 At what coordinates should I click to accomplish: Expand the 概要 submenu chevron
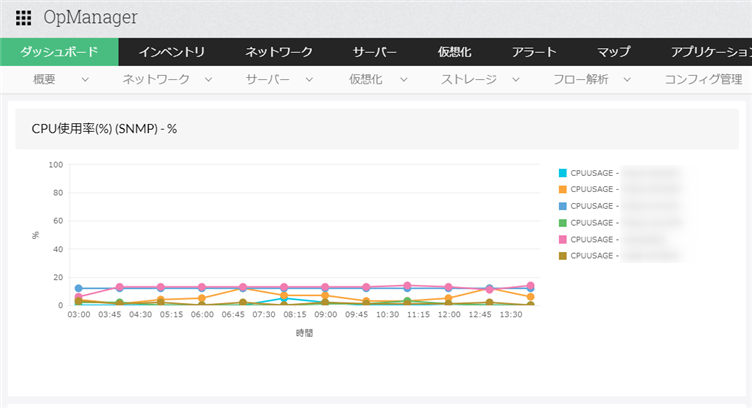point(85,80)
